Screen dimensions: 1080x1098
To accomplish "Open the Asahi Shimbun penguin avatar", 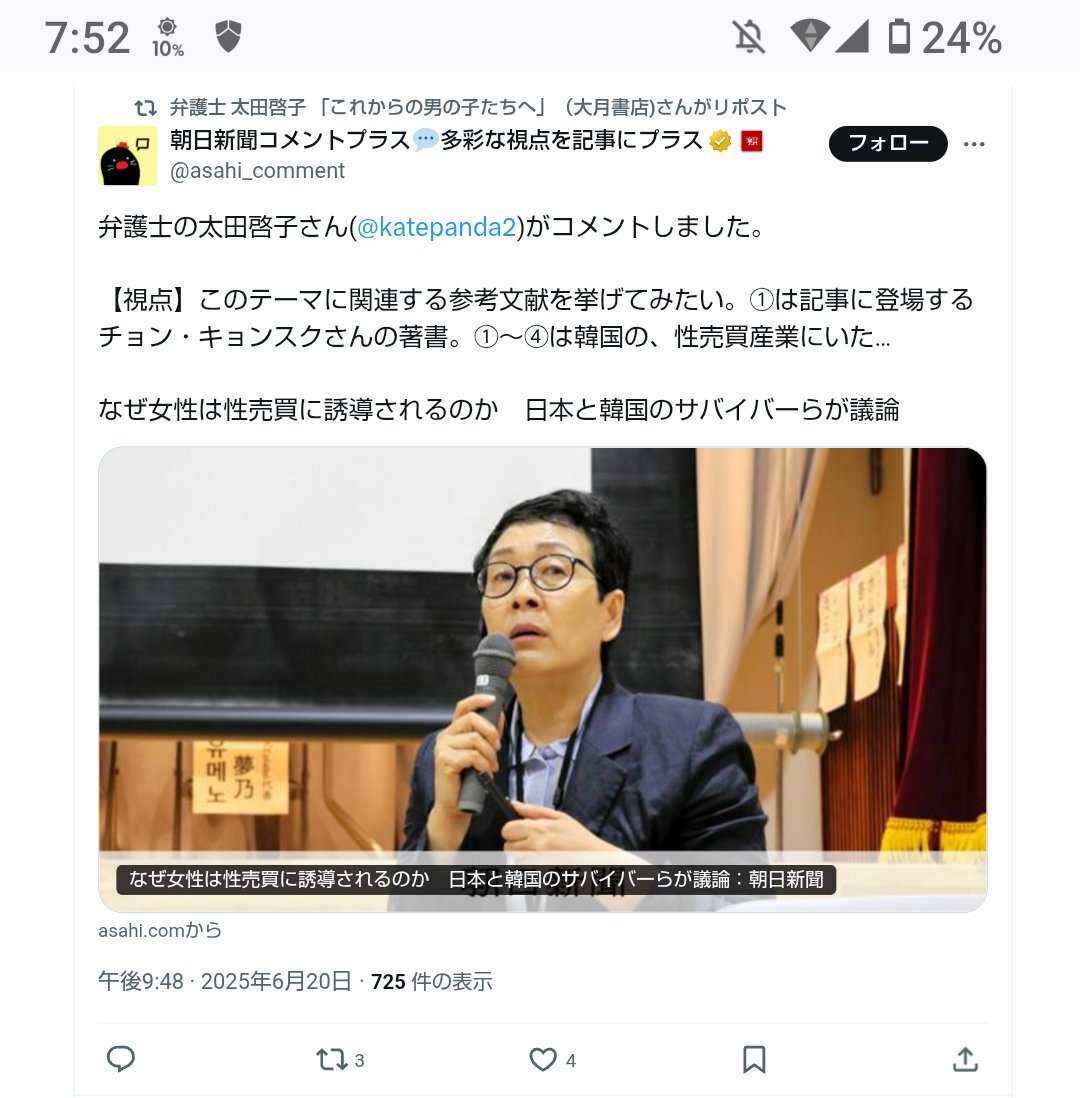I will 127,155.
